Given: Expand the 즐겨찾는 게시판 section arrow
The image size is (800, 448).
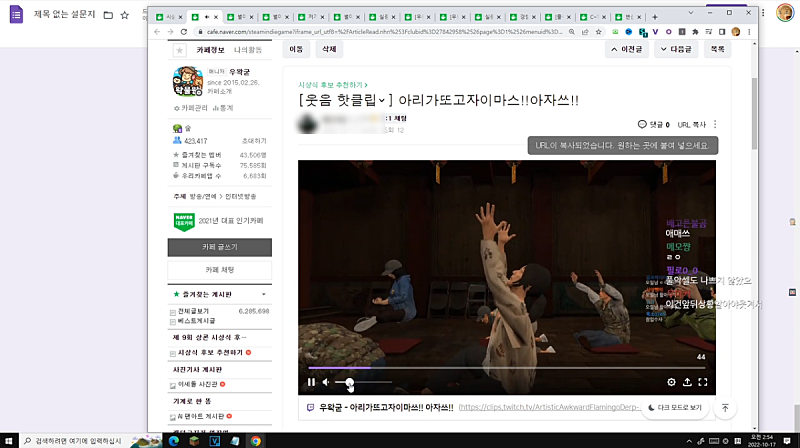Looking at the screenshot, I should [264, 296].
